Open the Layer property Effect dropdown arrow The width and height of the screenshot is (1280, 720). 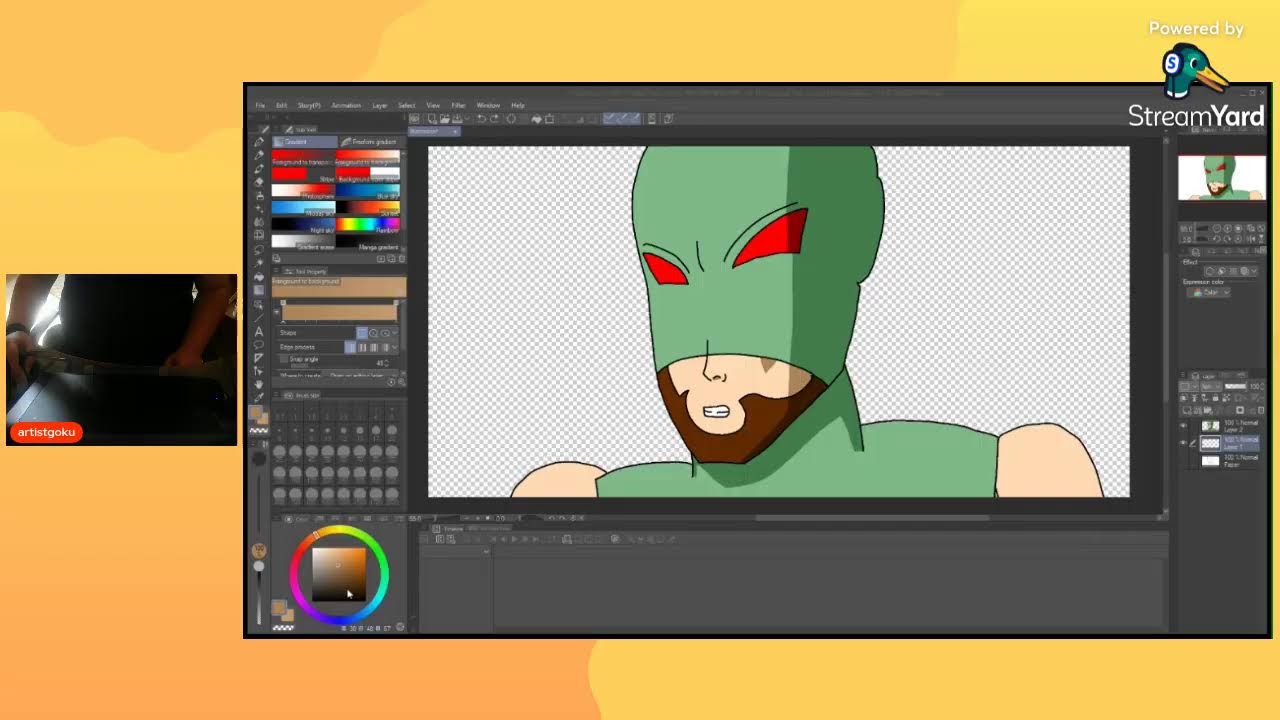(1254, 271)
